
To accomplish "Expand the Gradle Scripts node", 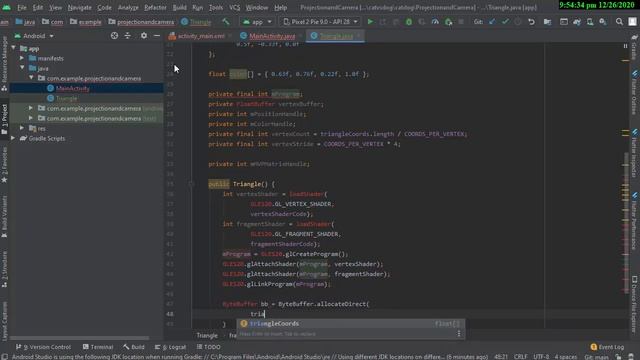I will pos(13,138).
